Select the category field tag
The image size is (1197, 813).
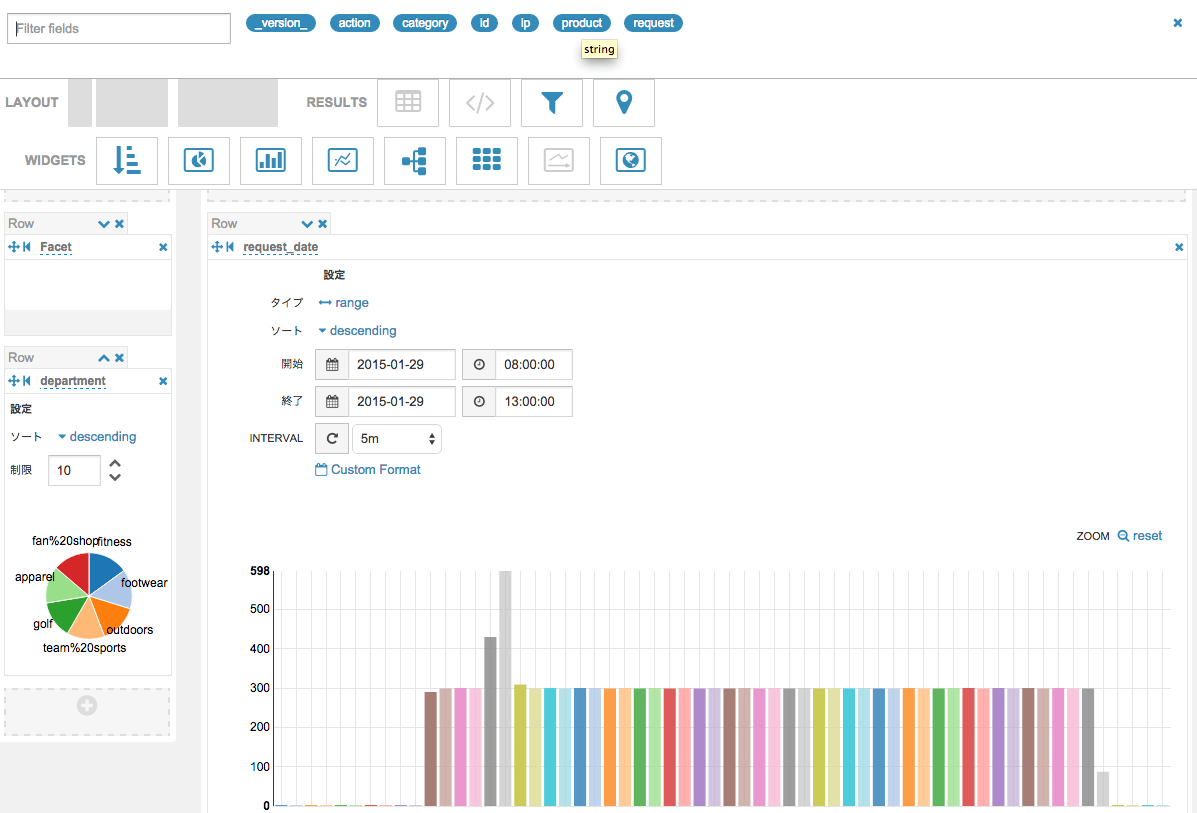(x=425, y=23)
